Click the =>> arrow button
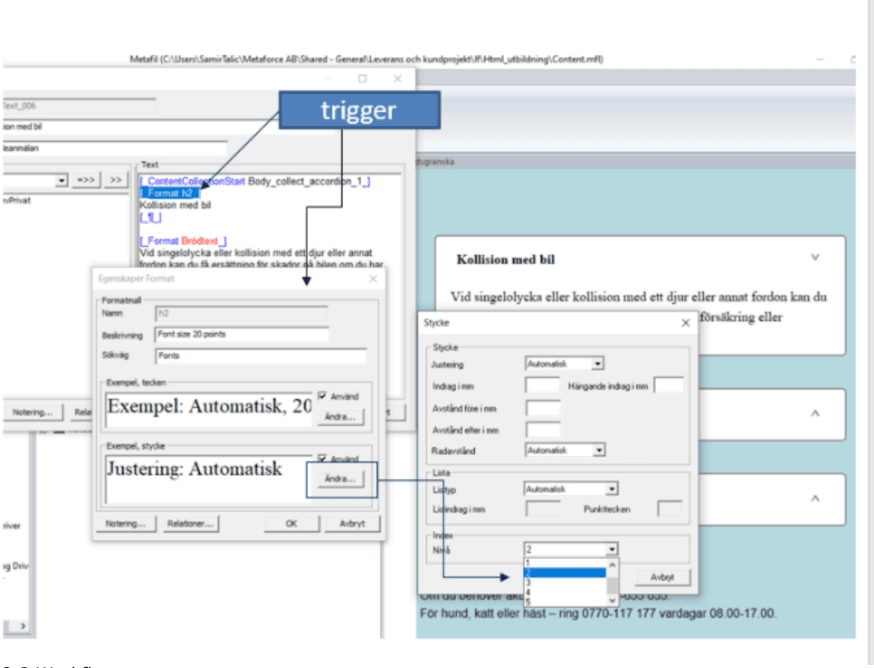Viewport: 874px width, 668px height. pyautogui.click(x=88, y=180)
